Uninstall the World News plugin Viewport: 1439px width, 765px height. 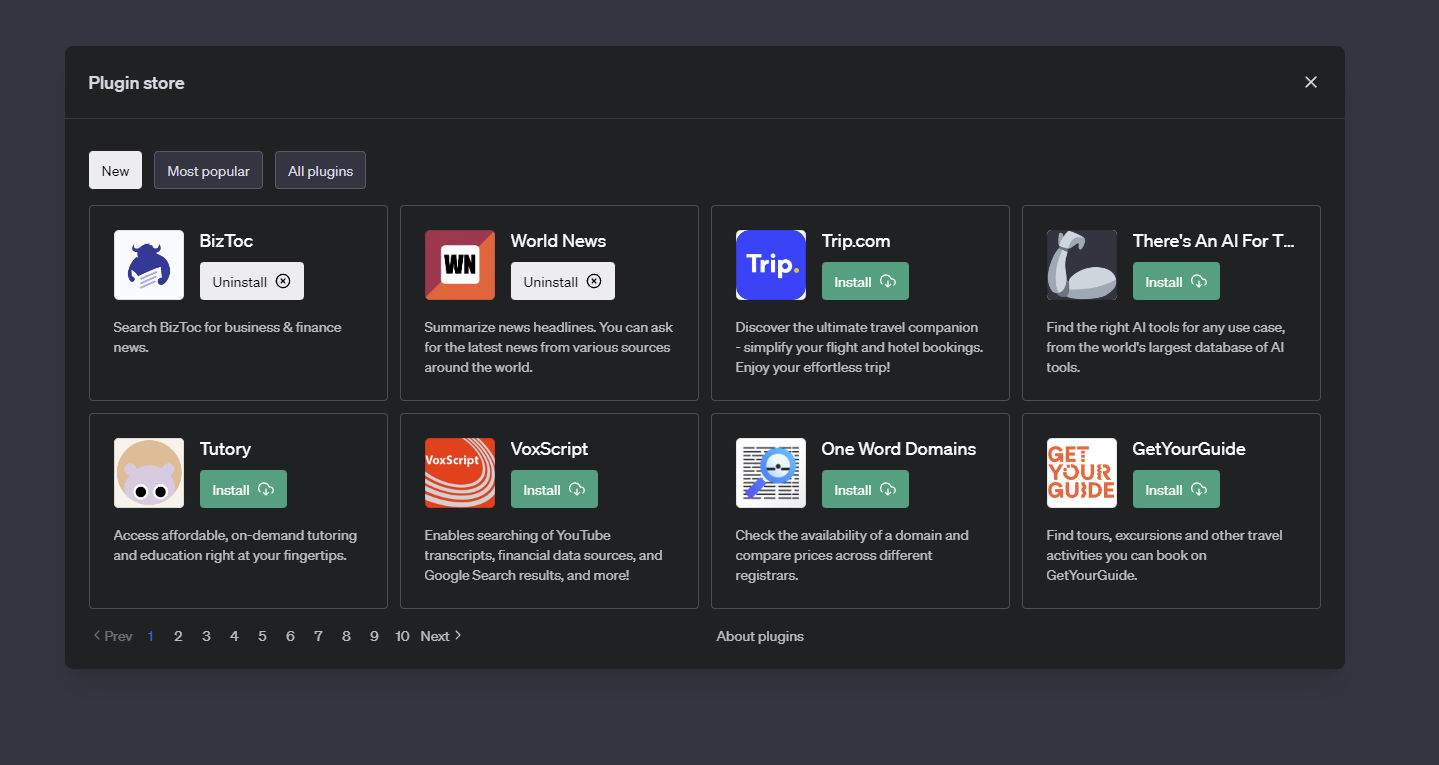click(x=562, y=281)
